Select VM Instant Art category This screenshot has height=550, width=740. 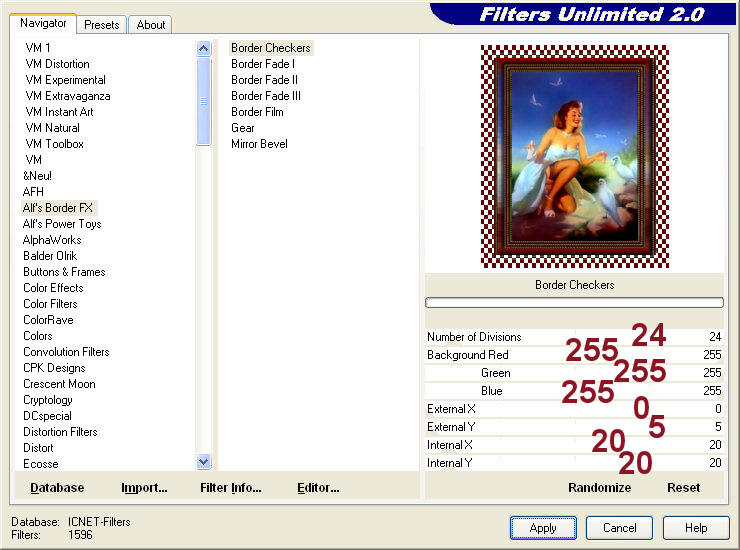point(59,112)
